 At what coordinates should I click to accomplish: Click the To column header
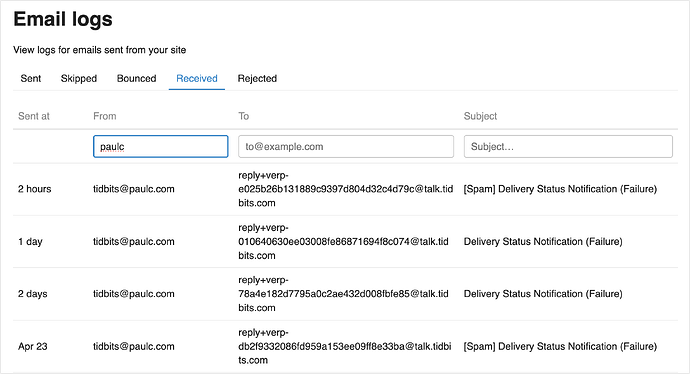click(244, 116)
